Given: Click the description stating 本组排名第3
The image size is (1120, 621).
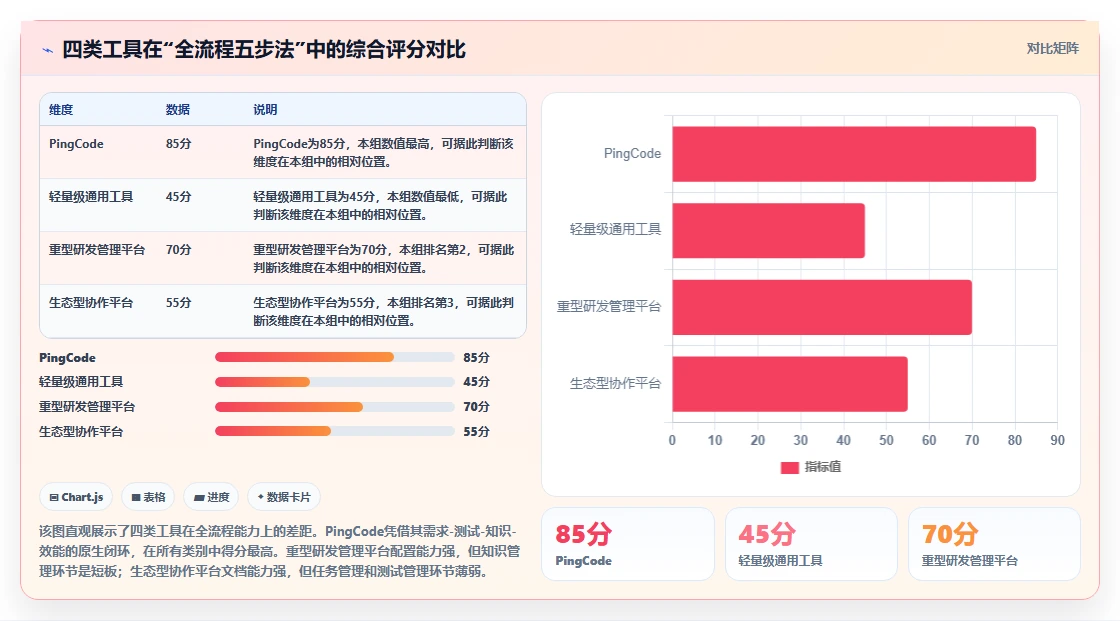Looking at the screenshot, I should pos(384,311).
